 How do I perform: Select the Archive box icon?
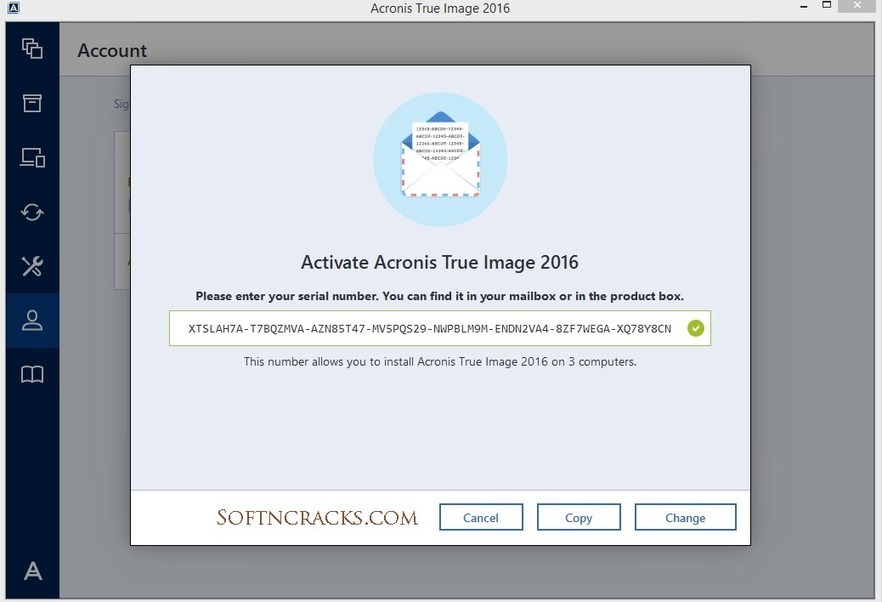pos(32,103)
